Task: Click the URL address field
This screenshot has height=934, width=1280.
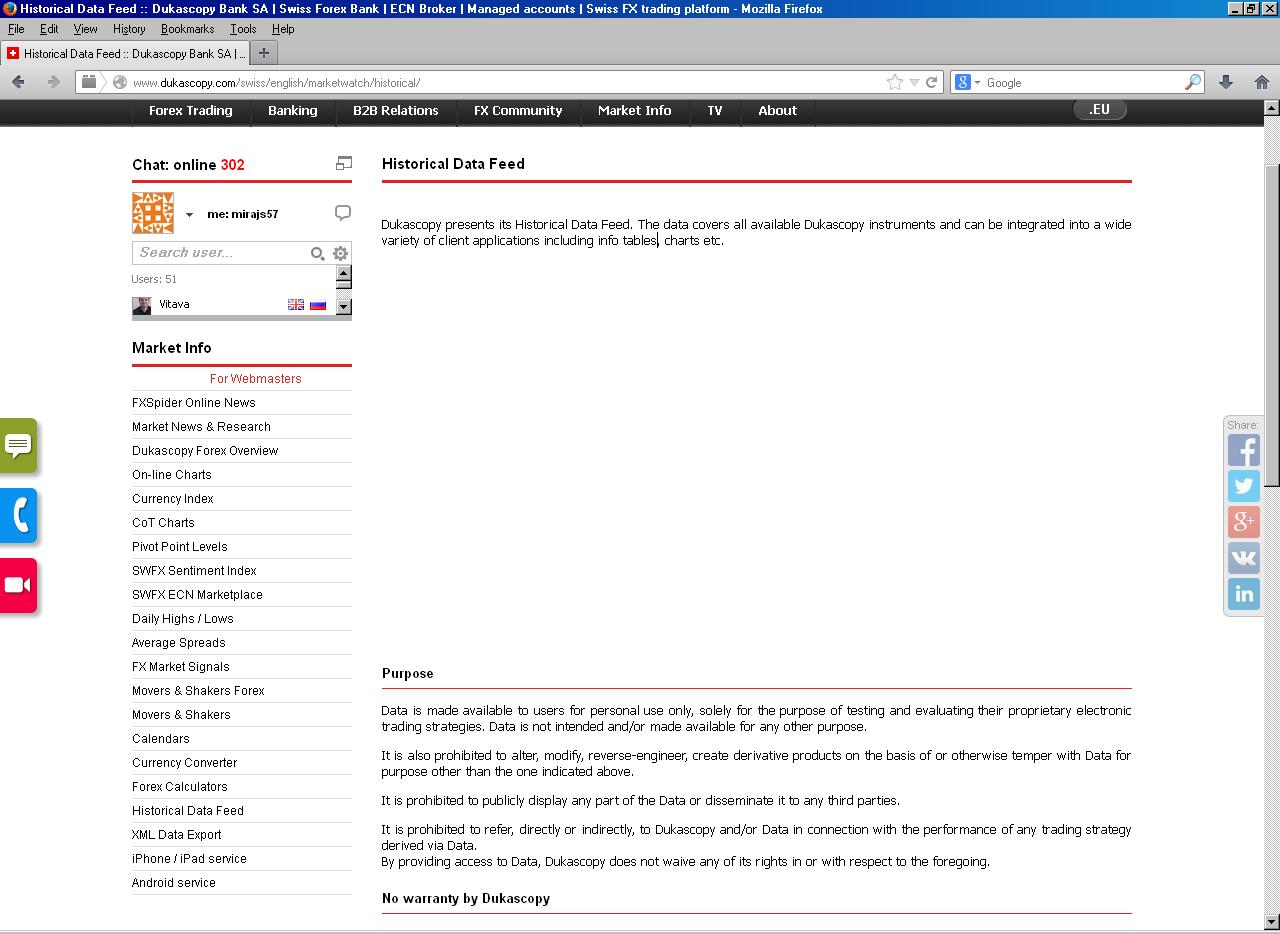Action: 506,82
